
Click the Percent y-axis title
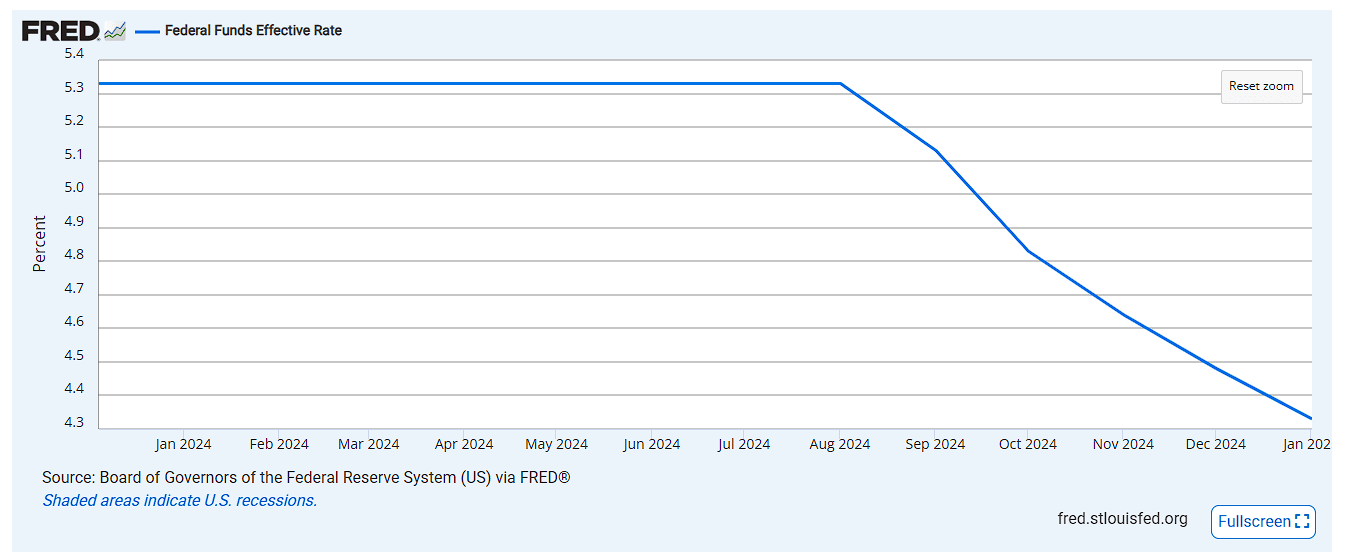click(40, 243)
